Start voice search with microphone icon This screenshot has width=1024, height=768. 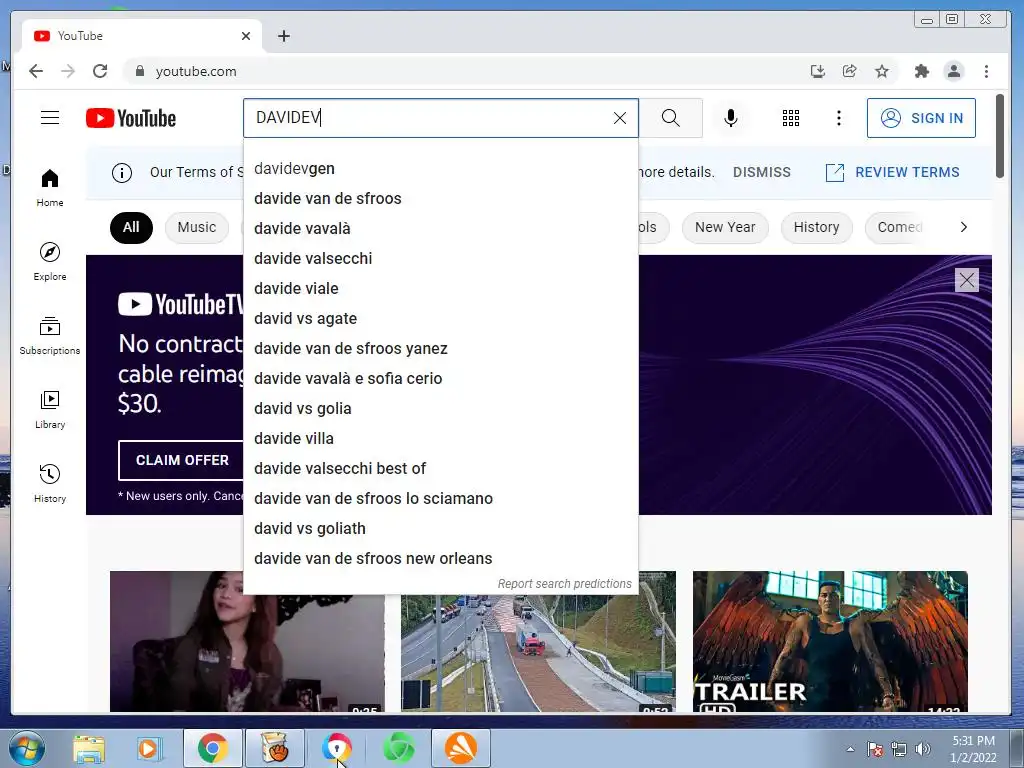(731, 118)
